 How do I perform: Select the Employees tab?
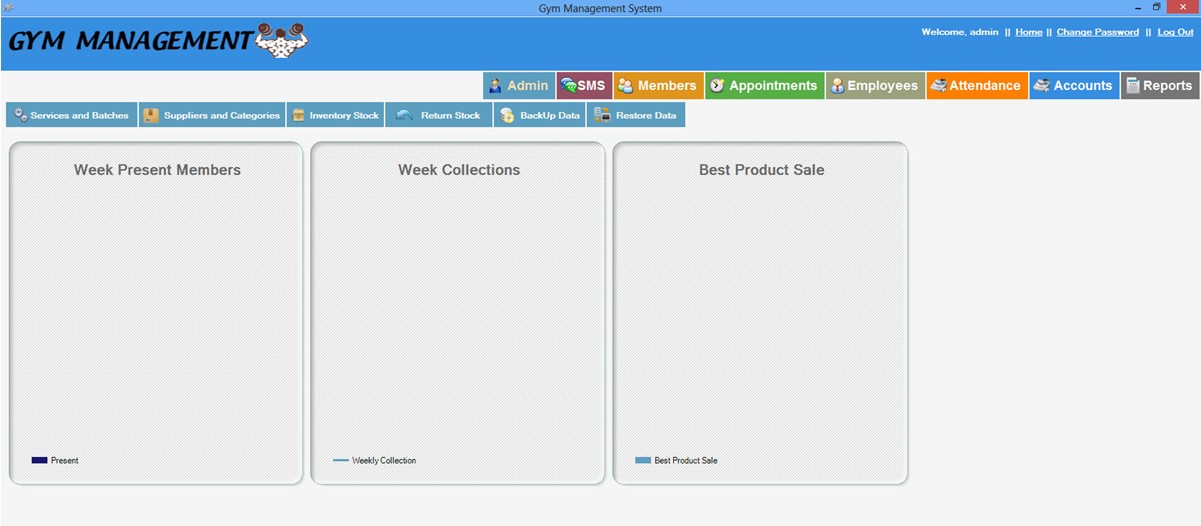[x=875, y=86]
